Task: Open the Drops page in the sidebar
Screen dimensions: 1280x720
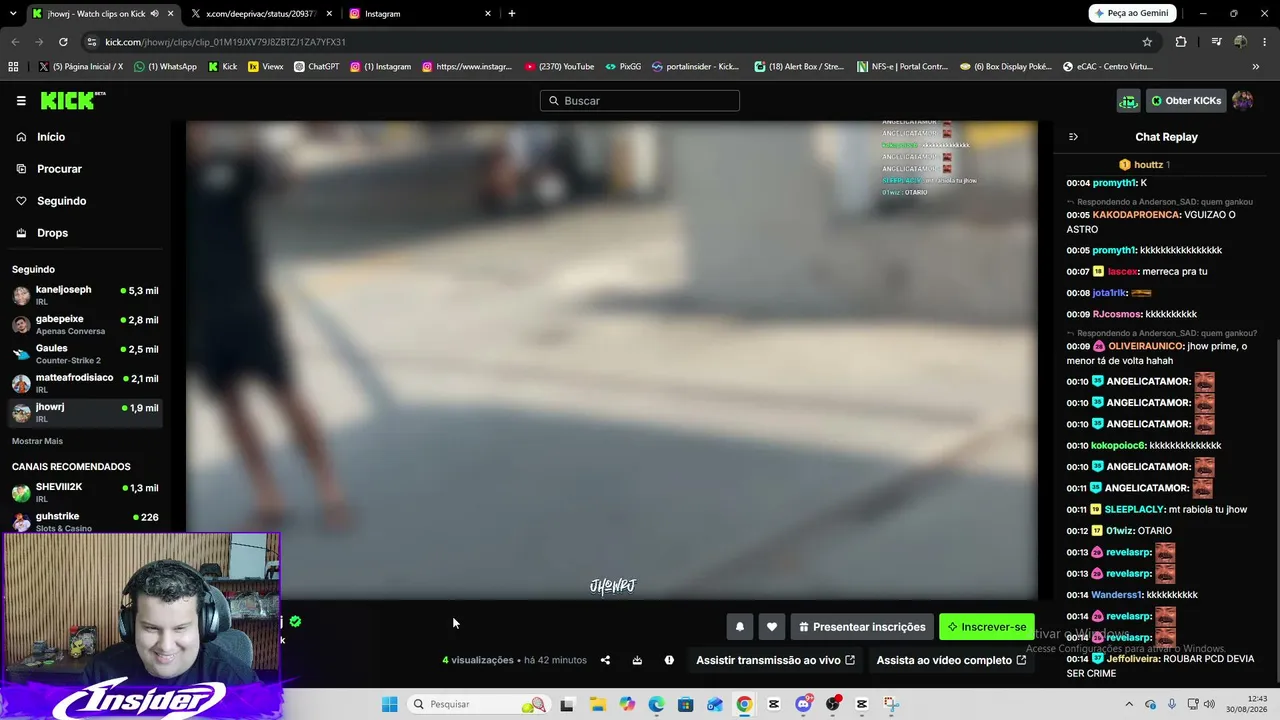Action: (52, 233)
